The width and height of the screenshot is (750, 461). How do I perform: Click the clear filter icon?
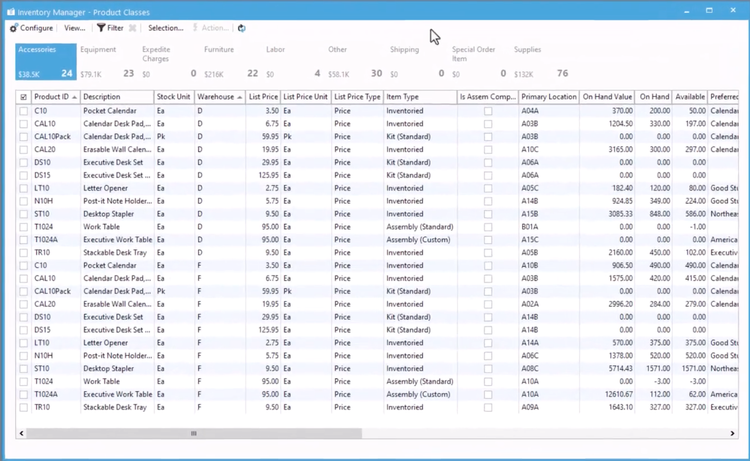[133, 28]
